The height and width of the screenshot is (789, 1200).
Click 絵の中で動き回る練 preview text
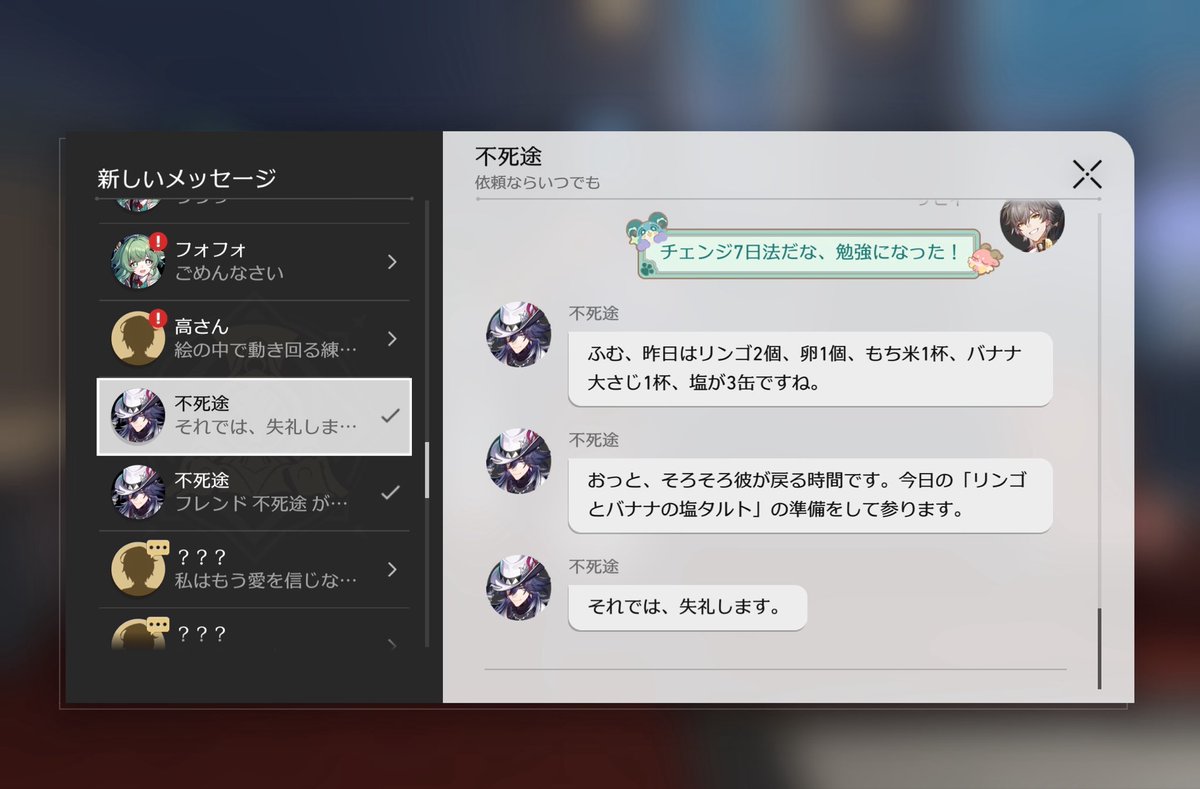(266, 350)
